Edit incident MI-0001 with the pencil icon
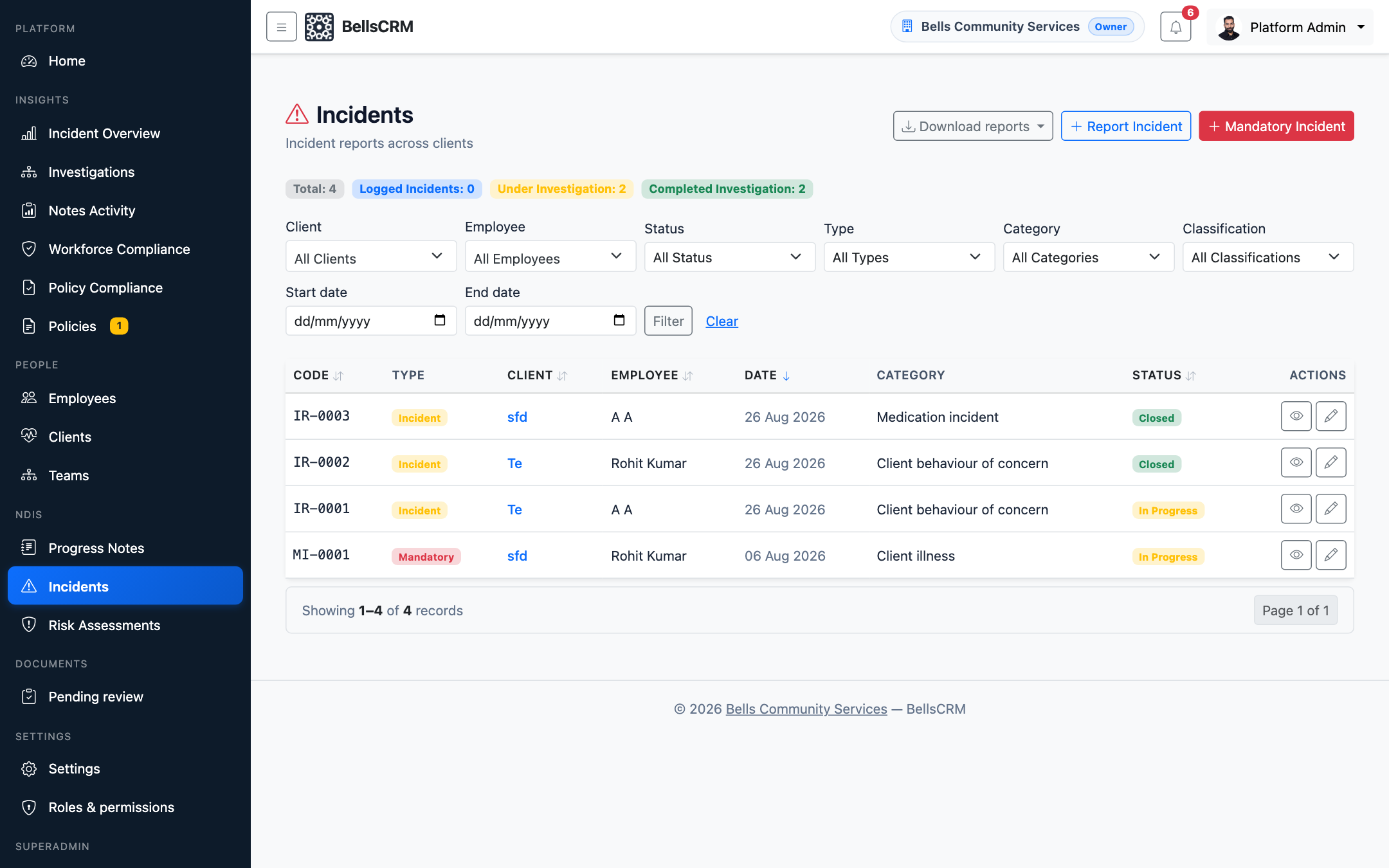Screen dimensions: 1389x868 point(1330,555)
